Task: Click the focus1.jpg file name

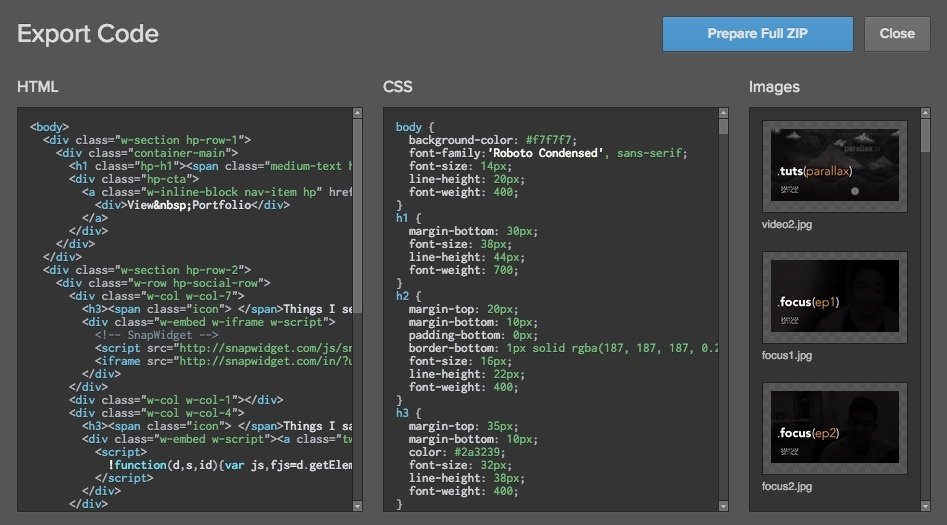Action: pyautogui.click(x=787, y=356)
